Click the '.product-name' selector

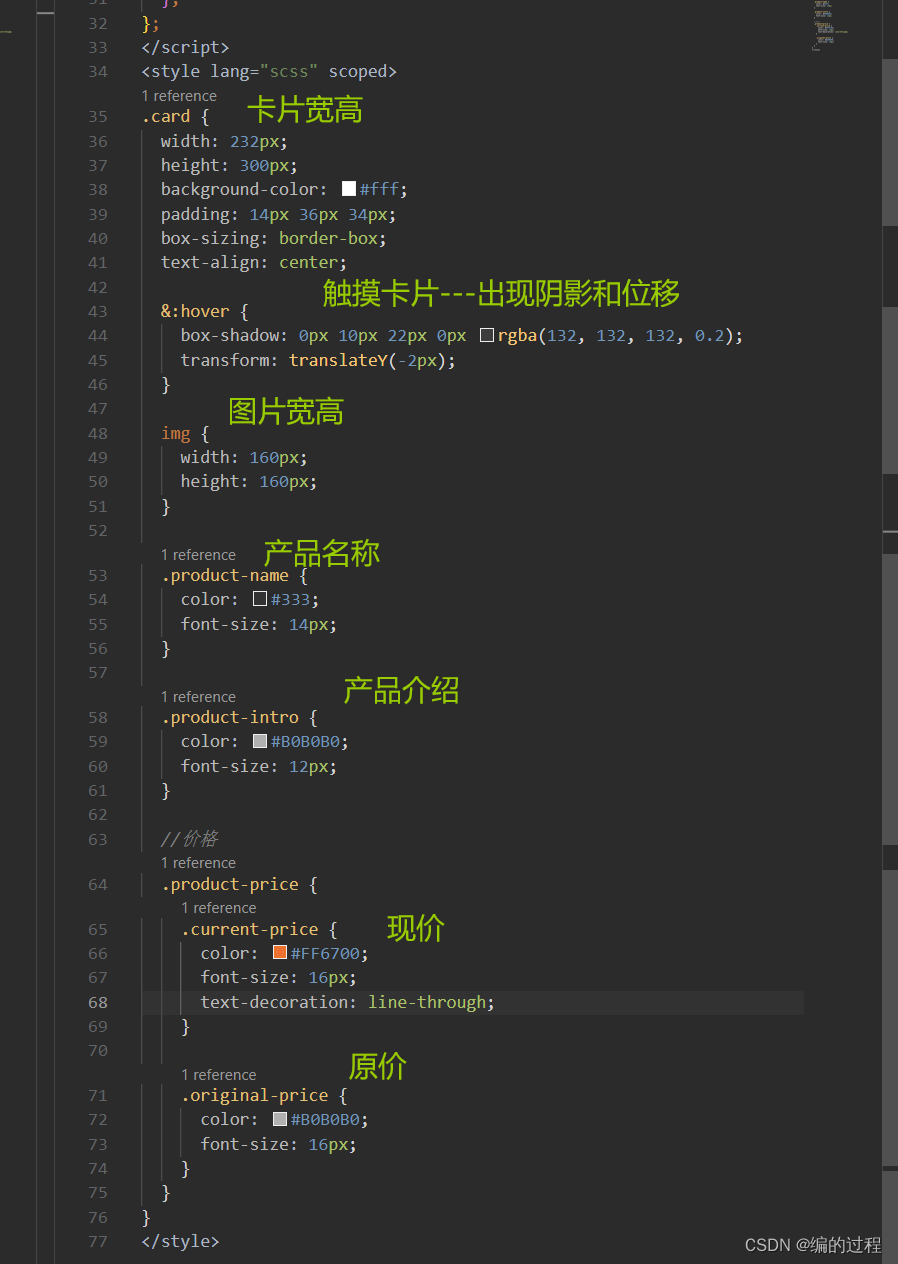point(225,575)
